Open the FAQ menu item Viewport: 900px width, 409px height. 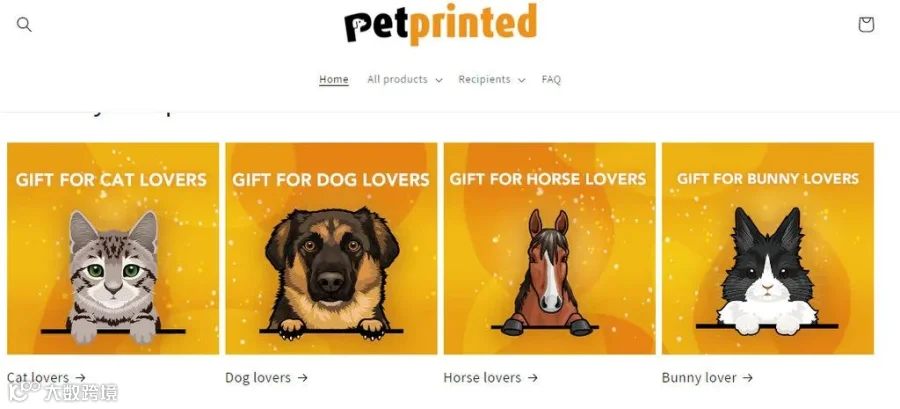(551, 79)
